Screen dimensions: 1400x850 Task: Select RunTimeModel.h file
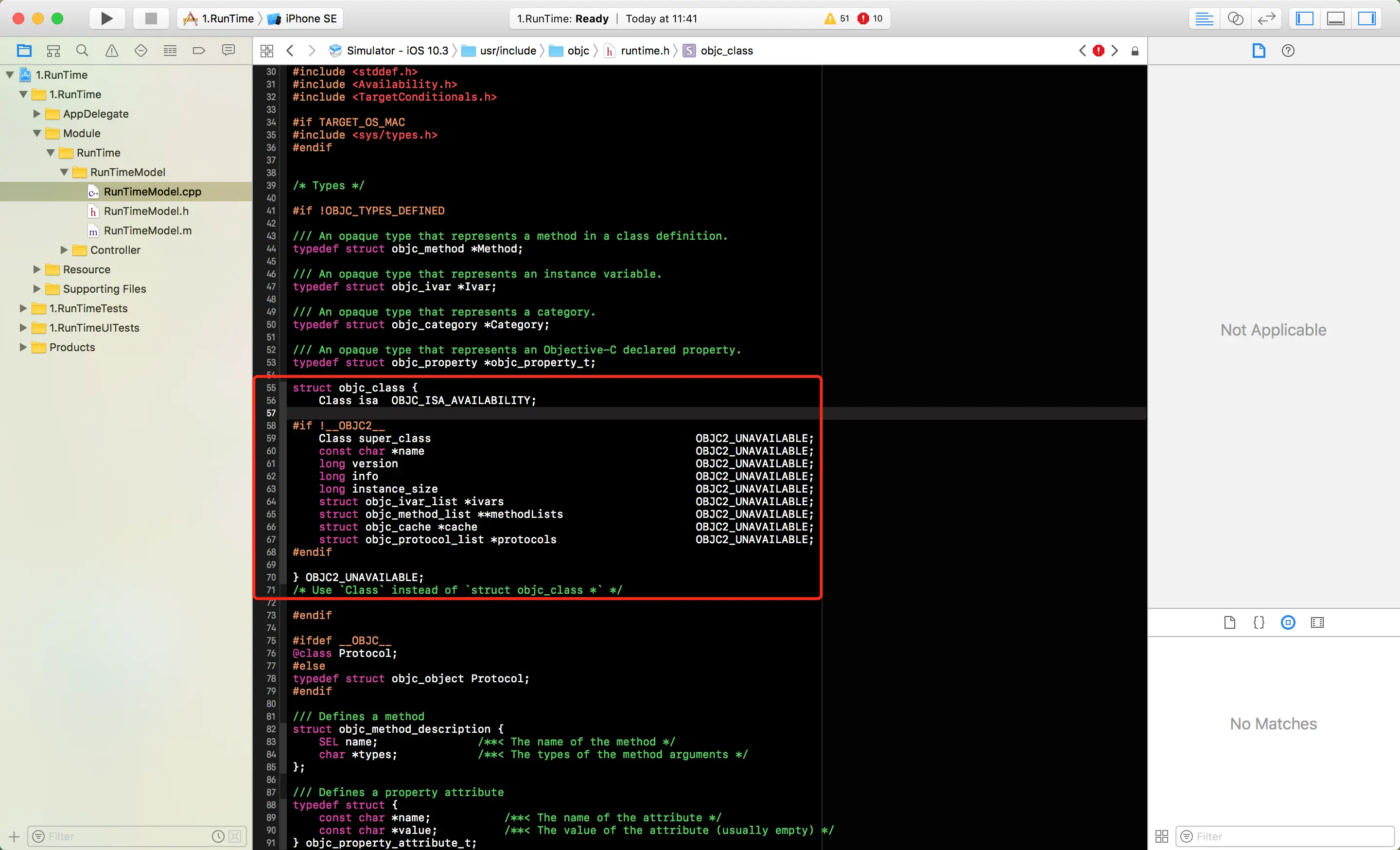126,211
